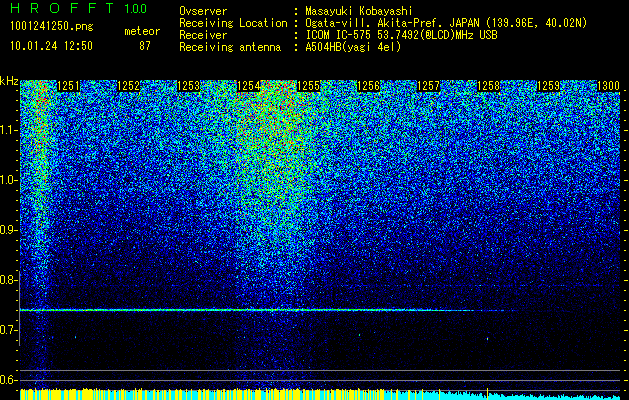Click the antenna value A504HB(yagi 4el)
The height and width of the screenshot is (400, 629).
[353, 47]
